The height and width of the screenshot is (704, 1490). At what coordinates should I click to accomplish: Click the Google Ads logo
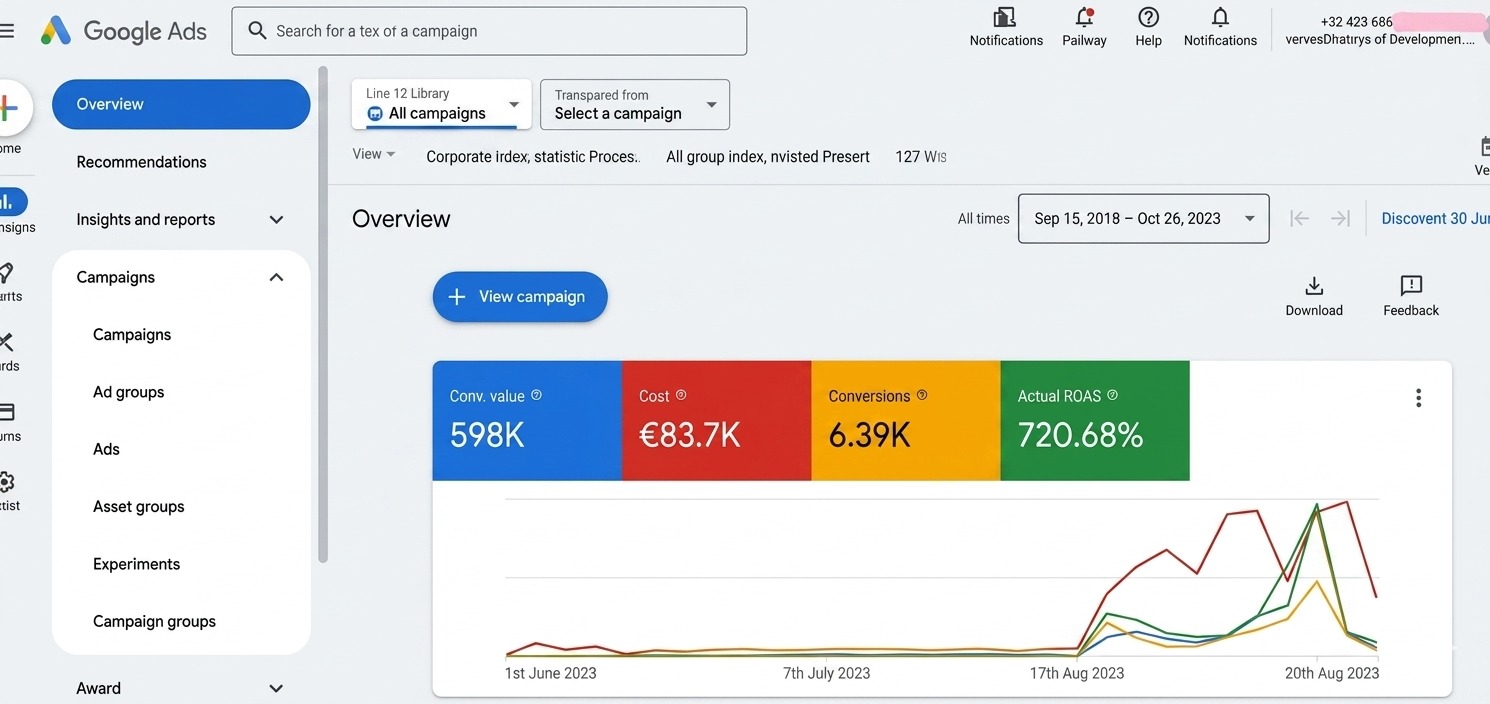pyautogui.click(x=124, y=31)
